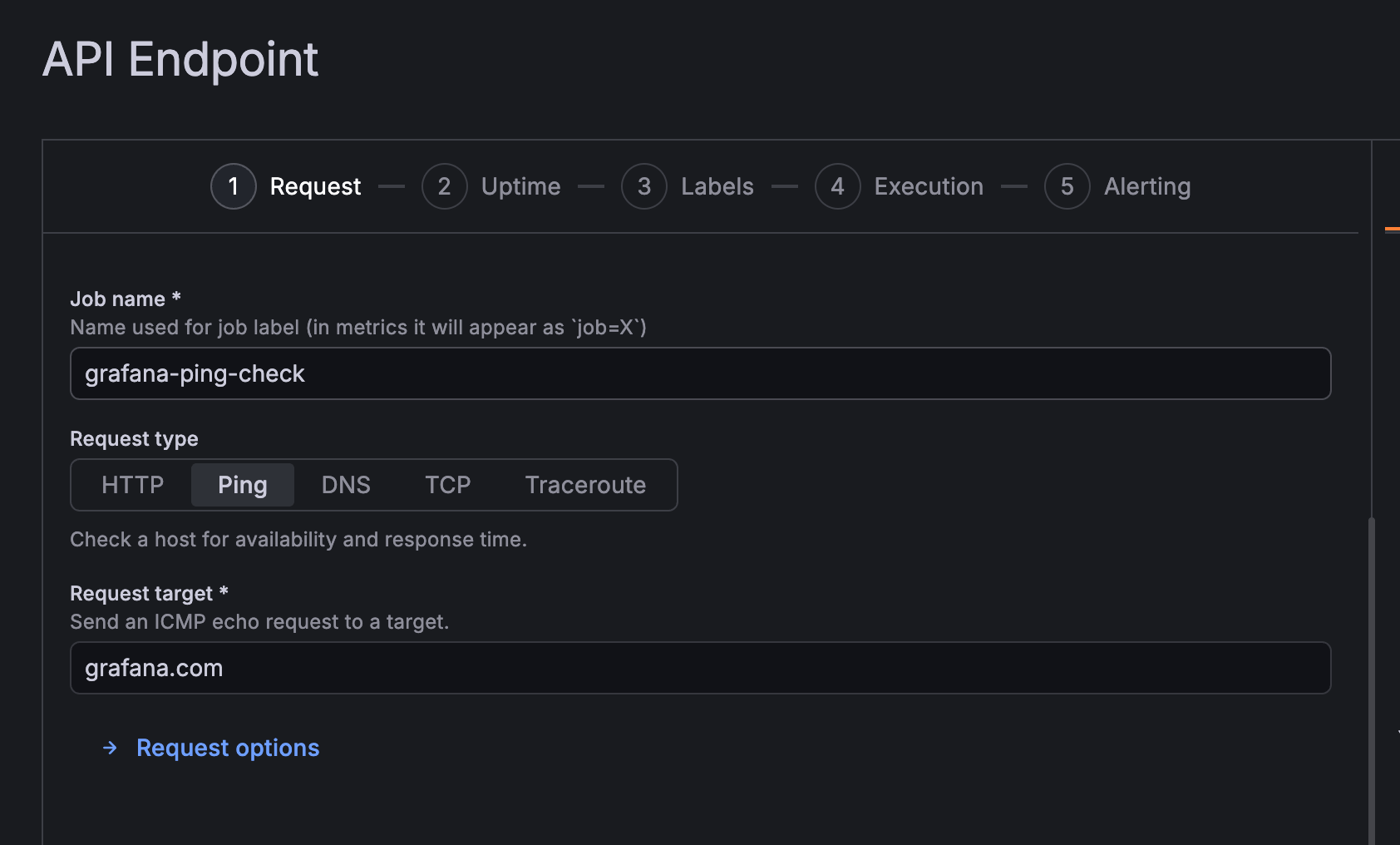Image resolution: width=1400 pixels, height=845 pixels.
Task: Choose the TCP request type
Action: 447,485
